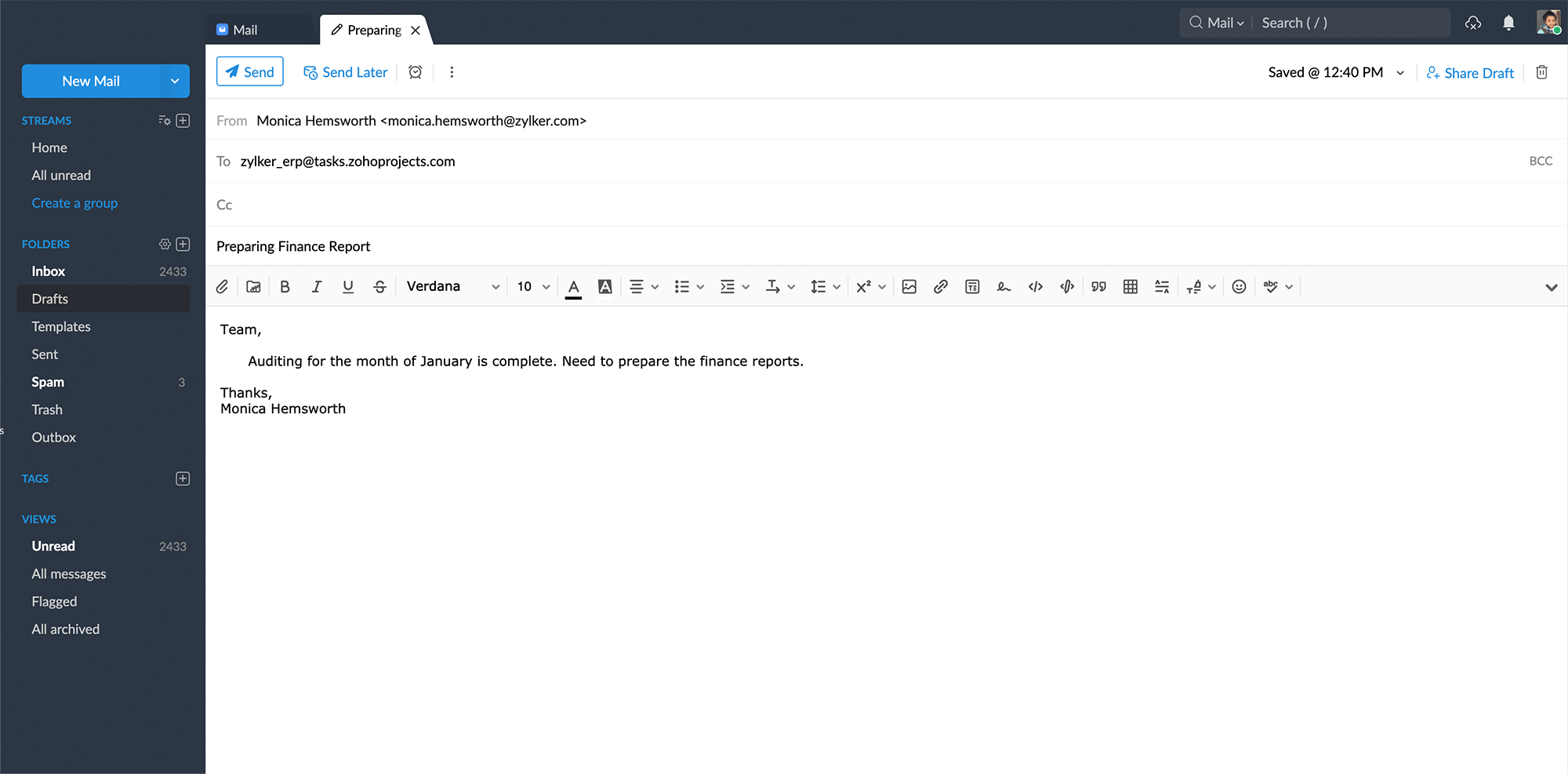Click the Search field
This screenshot has width=1568, height=774.
(1352, 23)
